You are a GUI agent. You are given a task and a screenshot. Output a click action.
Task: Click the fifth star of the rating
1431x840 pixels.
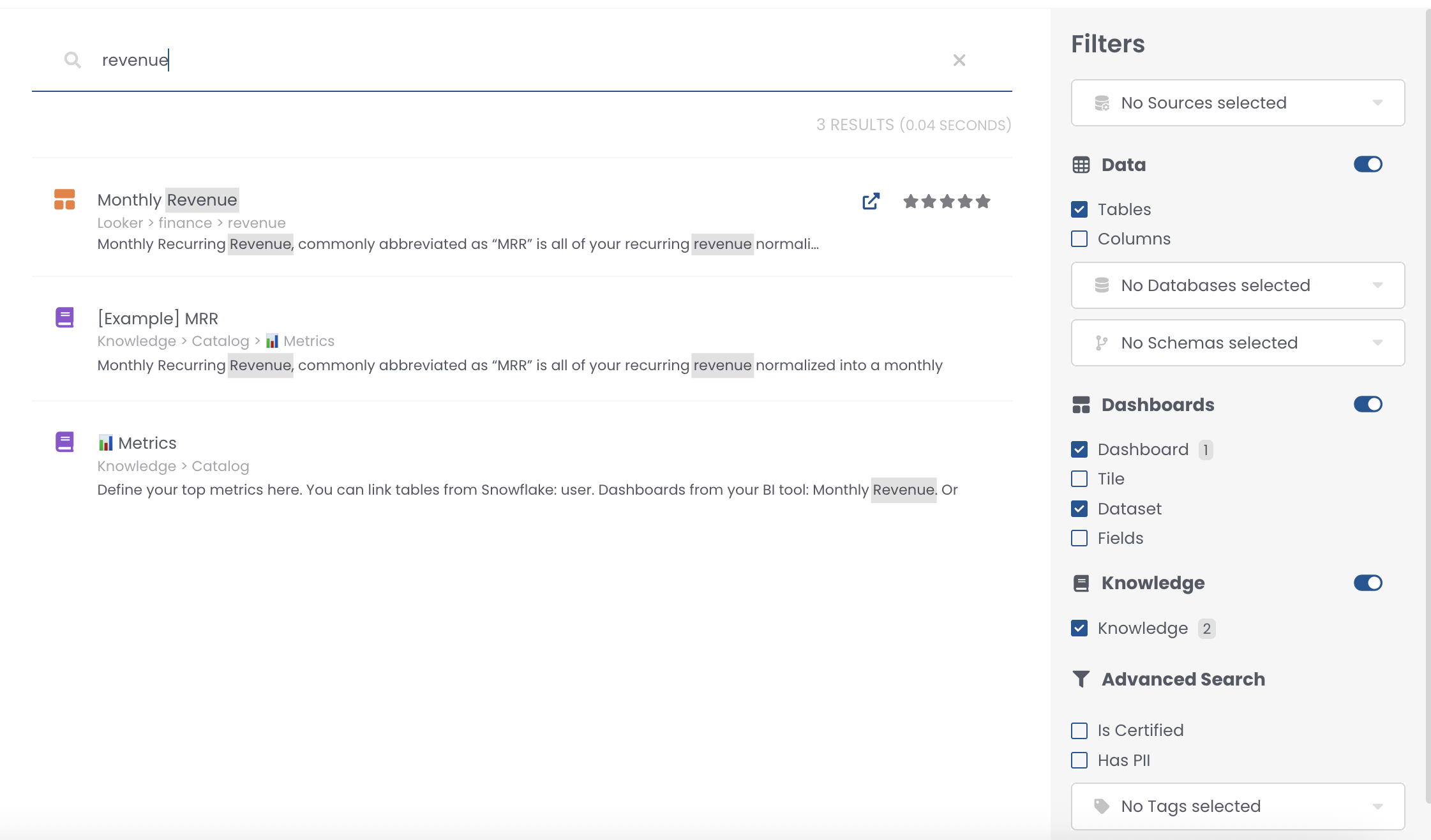click(x=983, y=202)
